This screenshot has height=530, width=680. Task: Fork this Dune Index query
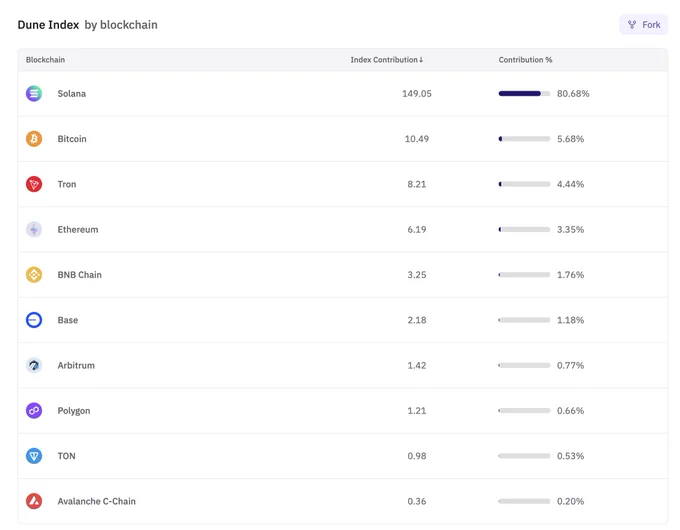tap(644, 25)
